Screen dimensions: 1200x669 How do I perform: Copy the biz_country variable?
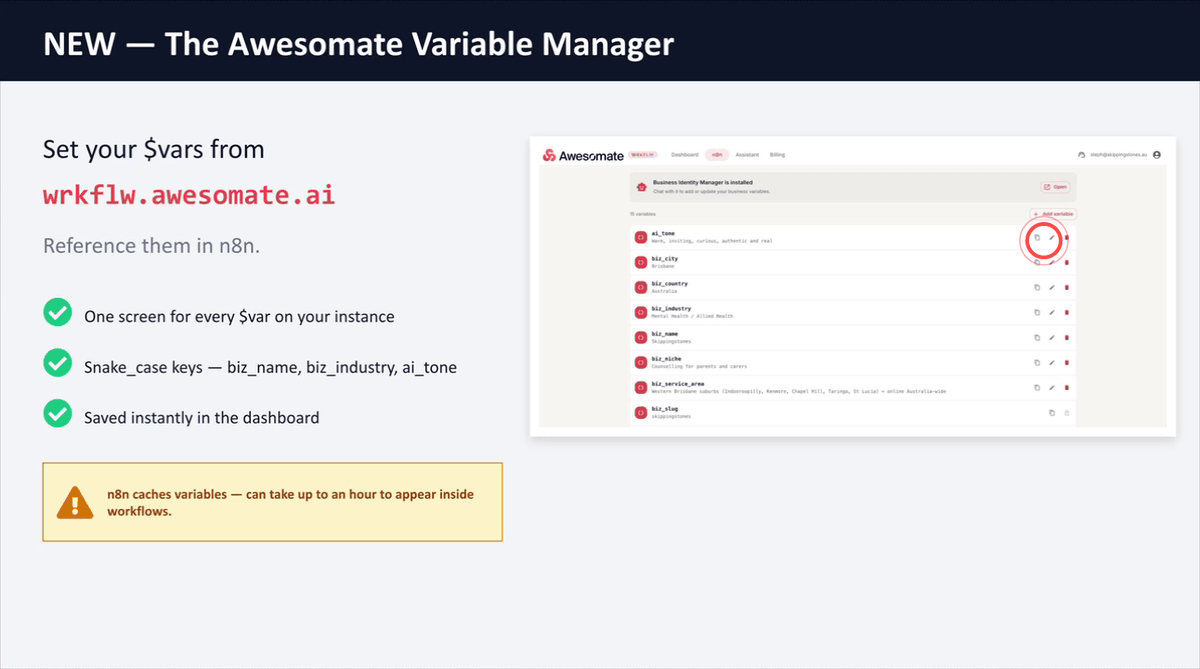(1037, 287)
